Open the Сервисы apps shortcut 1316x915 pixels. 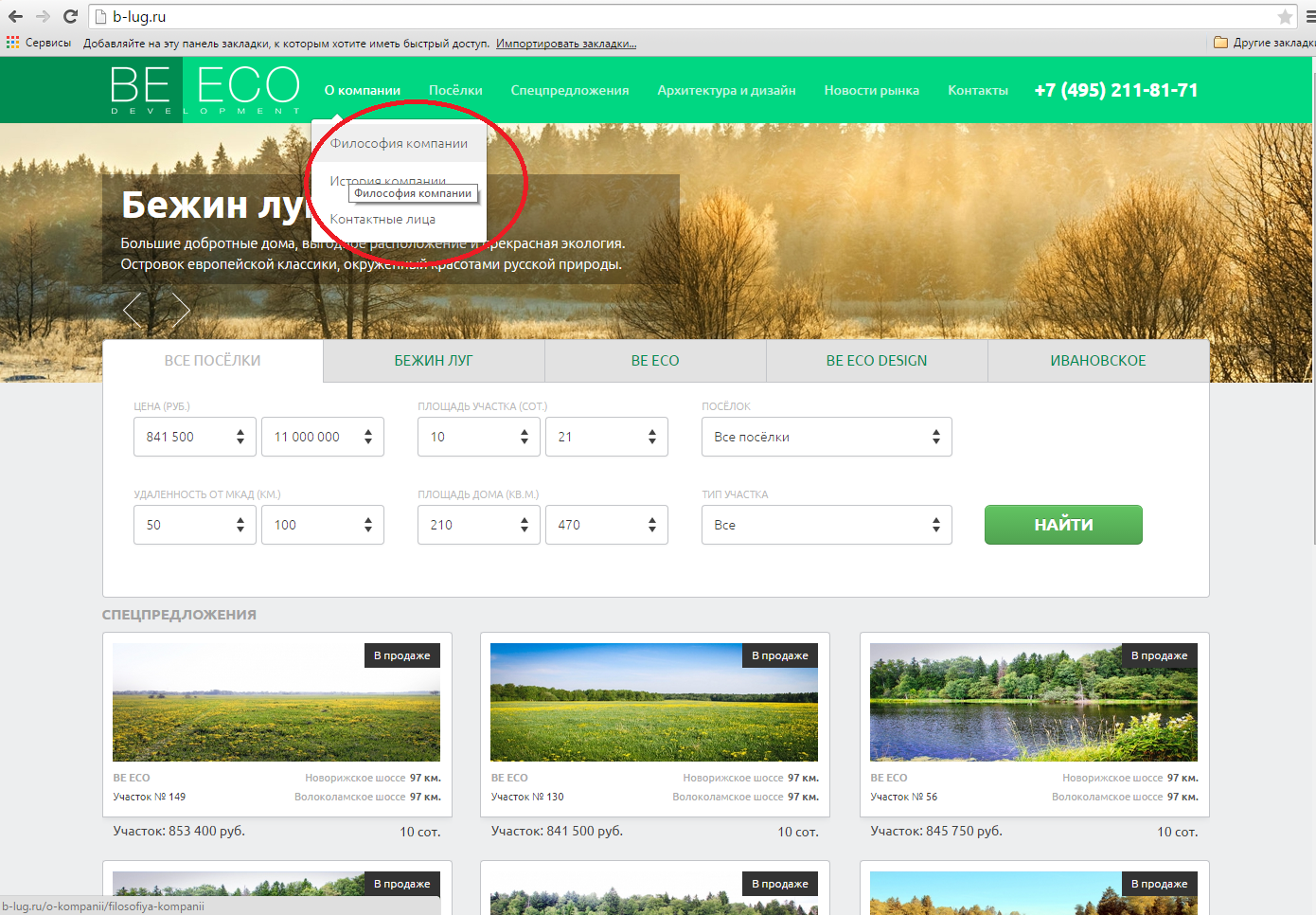click(x=39, y=43)
